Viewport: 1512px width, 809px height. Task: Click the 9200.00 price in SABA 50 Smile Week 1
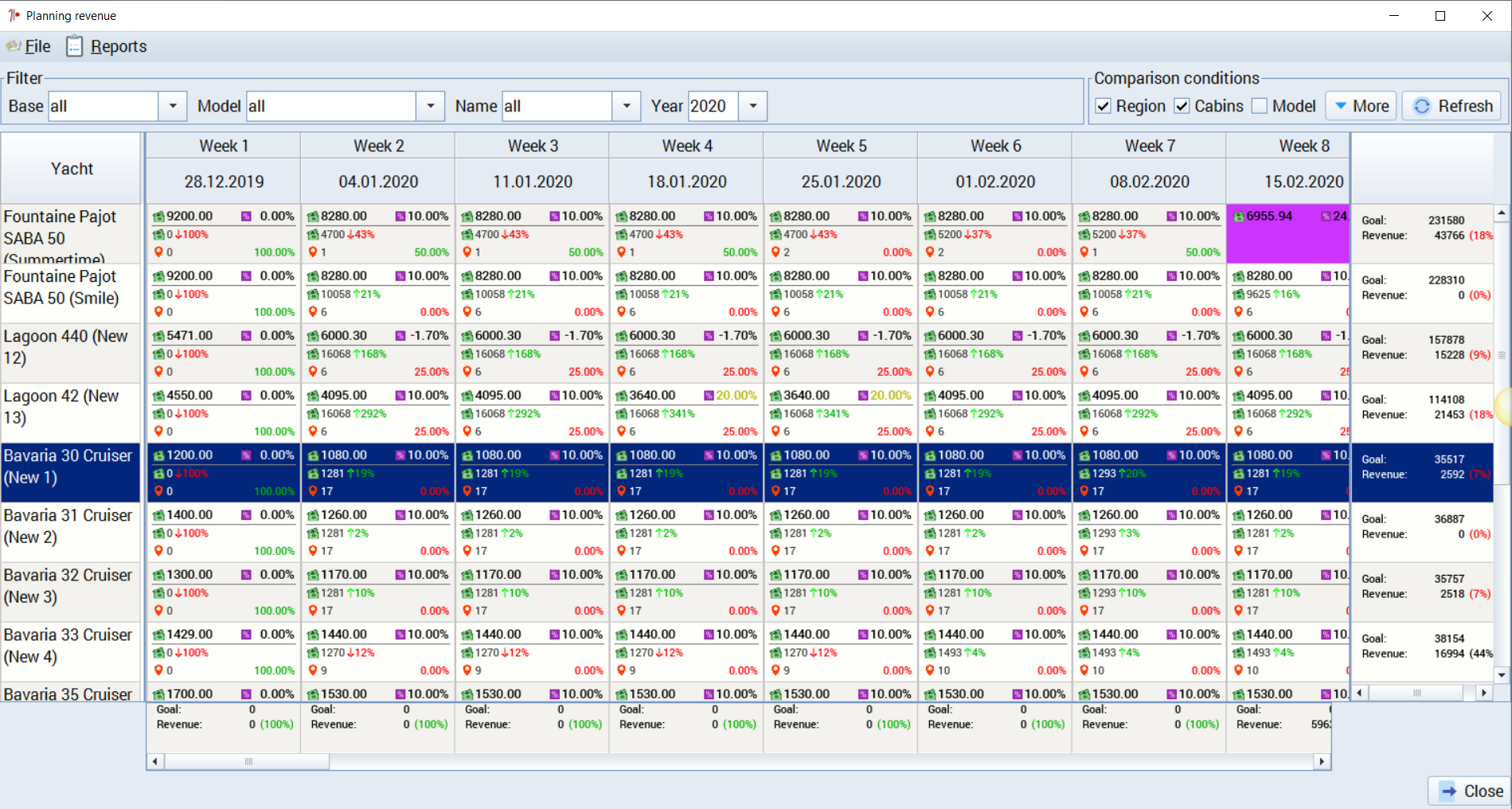189,276
